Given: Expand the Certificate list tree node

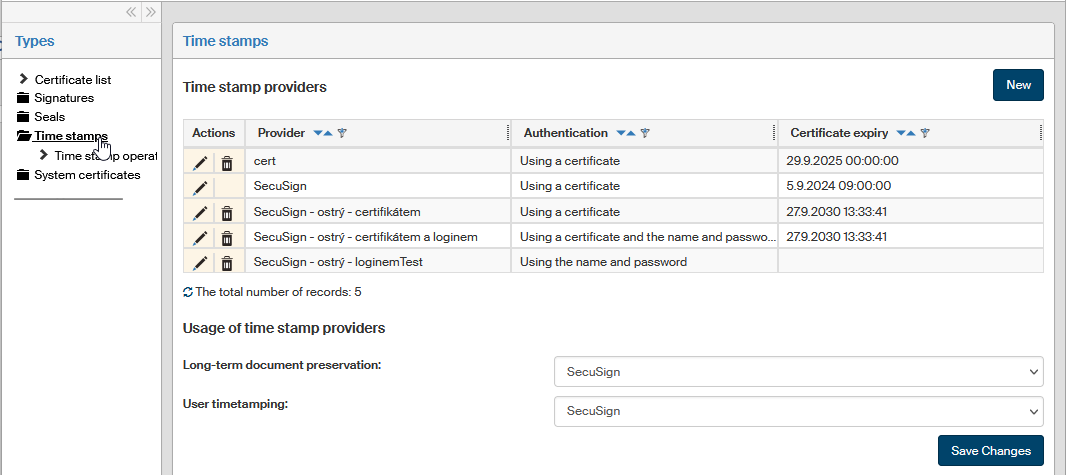Looking at the screenshot, I should pos(23,79).
